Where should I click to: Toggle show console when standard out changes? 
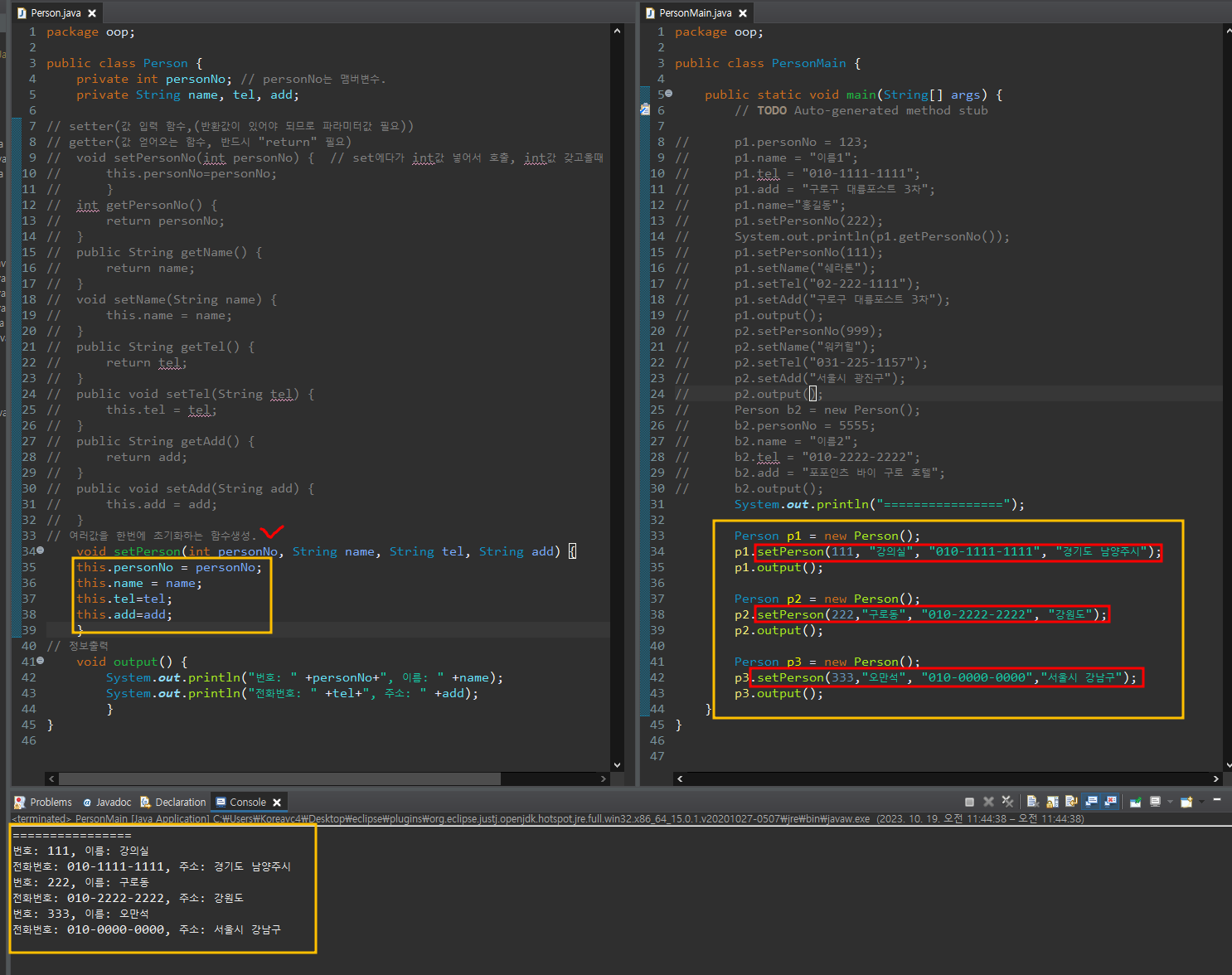1091,802
